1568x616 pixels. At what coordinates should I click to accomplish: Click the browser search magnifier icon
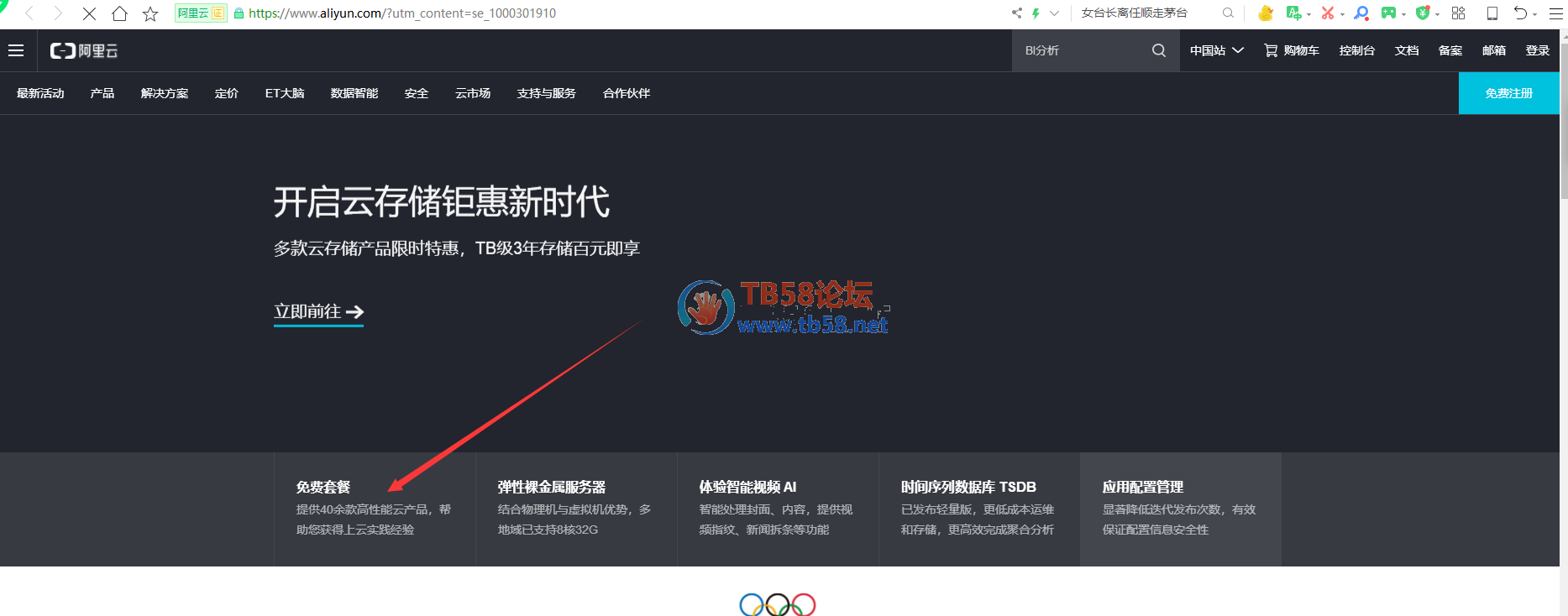(x=1228, y=13)
